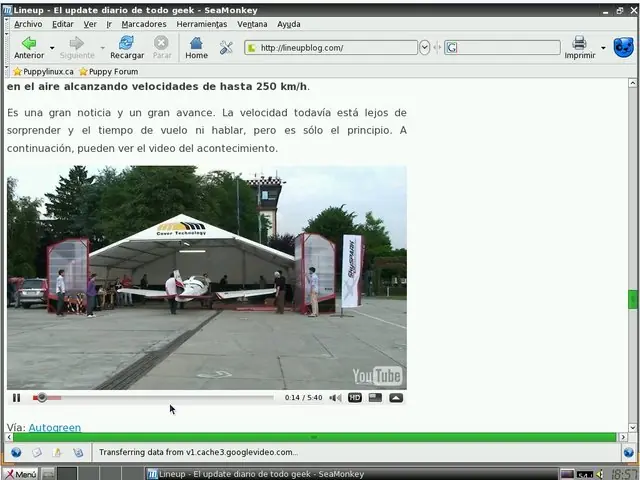Click the volume speaker tray icon
640x480 pixels.
(600, 474)
